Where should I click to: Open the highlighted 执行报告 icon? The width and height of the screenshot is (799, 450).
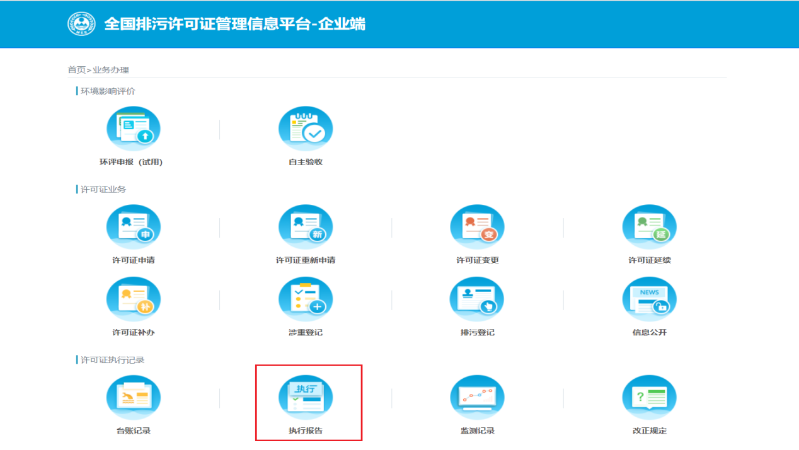point(305,397)
